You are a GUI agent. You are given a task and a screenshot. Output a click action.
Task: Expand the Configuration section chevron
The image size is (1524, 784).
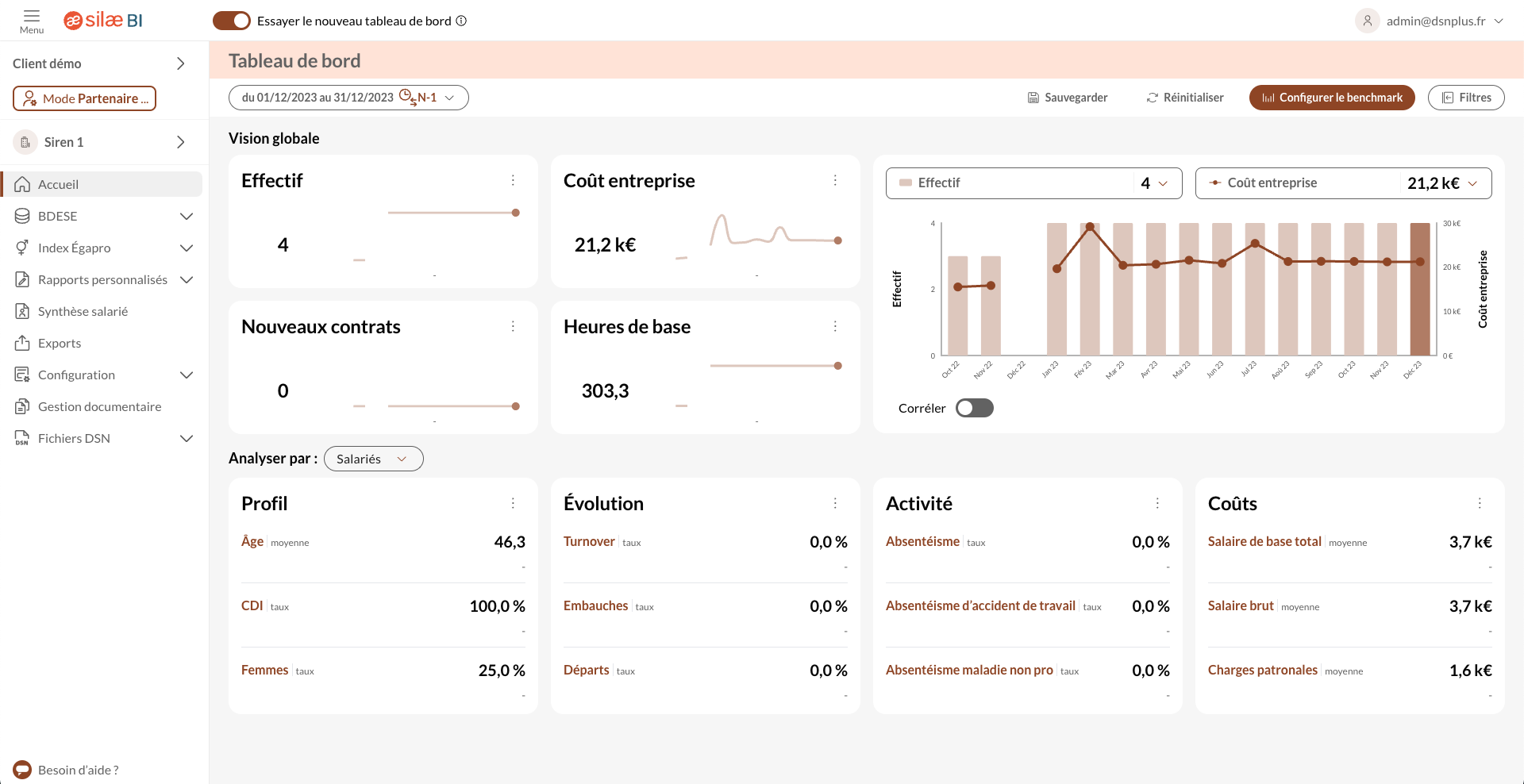pyautogui.click(x=187, y=375)
